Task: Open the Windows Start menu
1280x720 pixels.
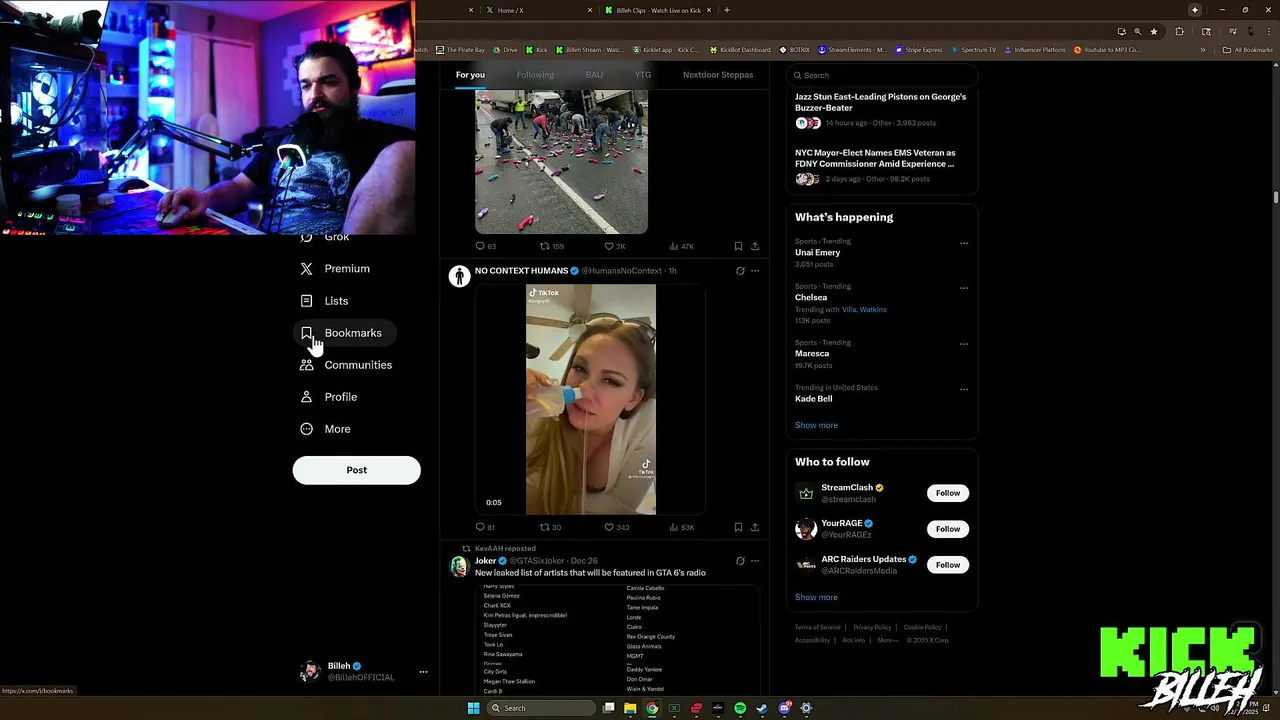Action: [x=473, y=708]
